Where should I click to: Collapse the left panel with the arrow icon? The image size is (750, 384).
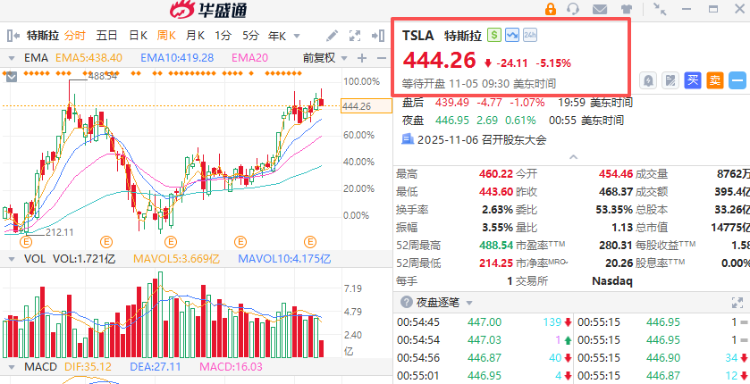tap(13, 35)
